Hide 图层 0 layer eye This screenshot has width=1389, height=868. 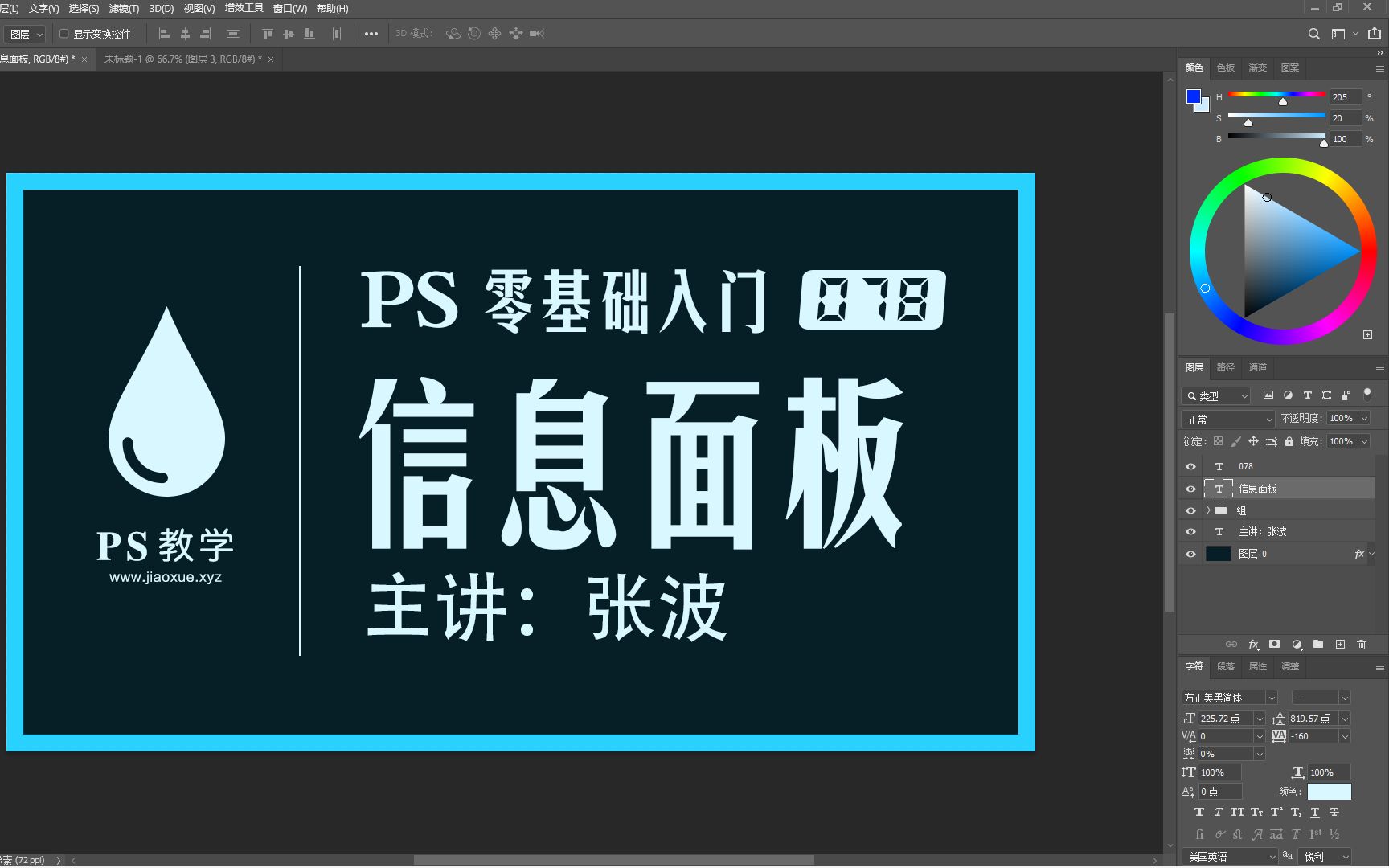click(x=1191, y=554)
